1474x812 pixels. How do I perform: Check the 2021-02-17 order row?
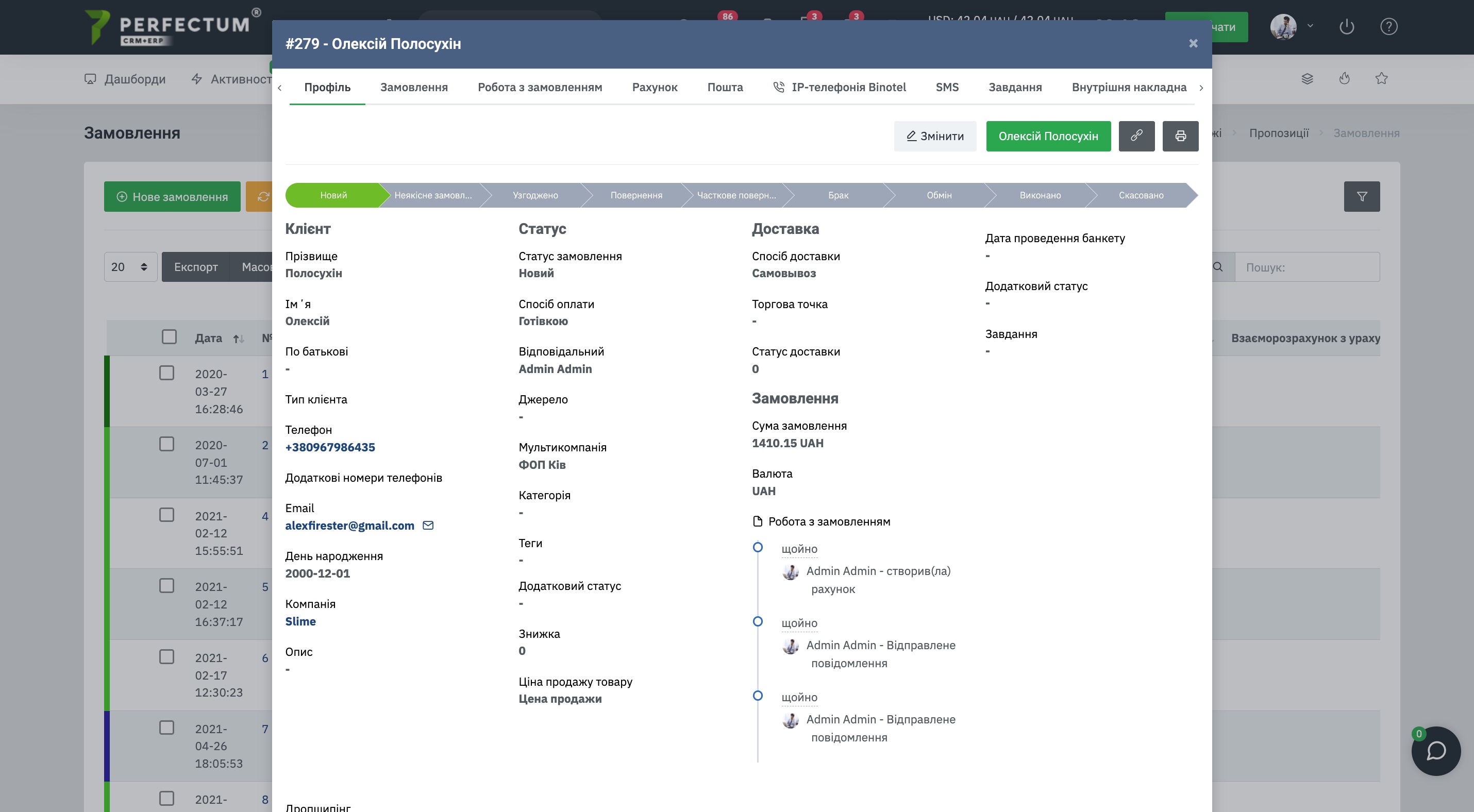(166, 656)
